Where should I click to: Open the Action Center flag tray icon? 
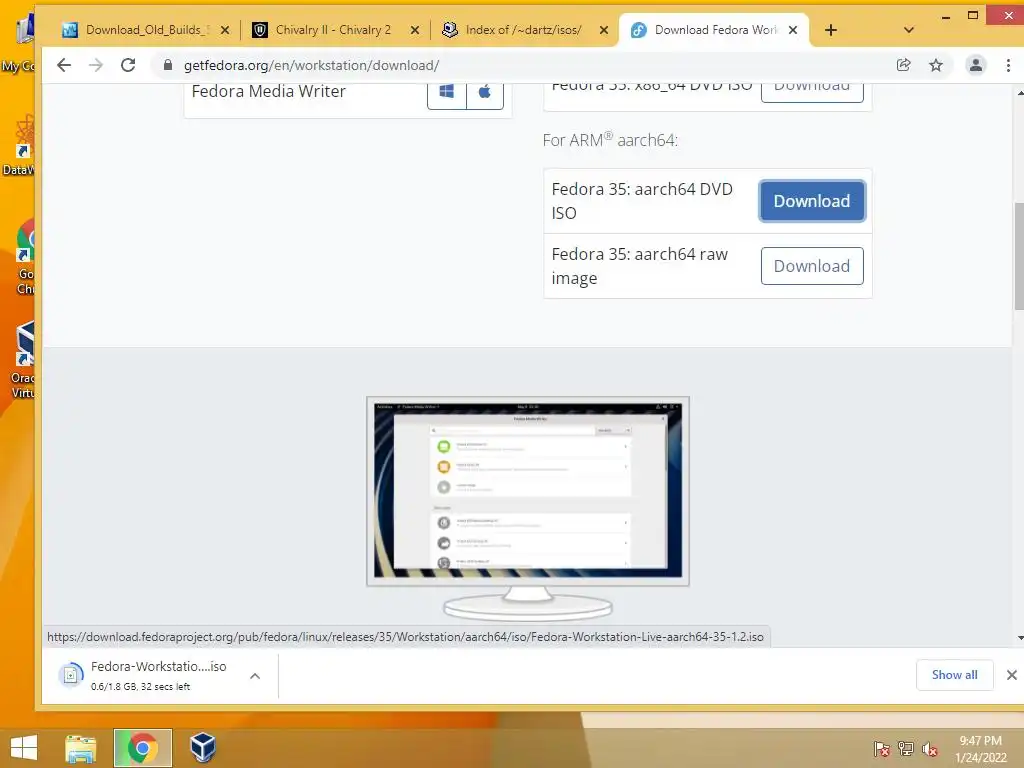click(881, 749)
